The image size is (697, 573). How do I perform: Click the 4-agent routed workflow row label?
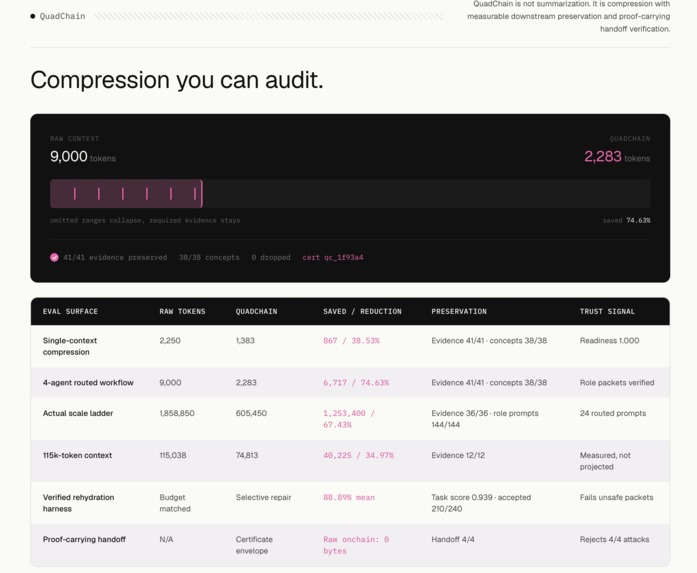pos(88,383)
